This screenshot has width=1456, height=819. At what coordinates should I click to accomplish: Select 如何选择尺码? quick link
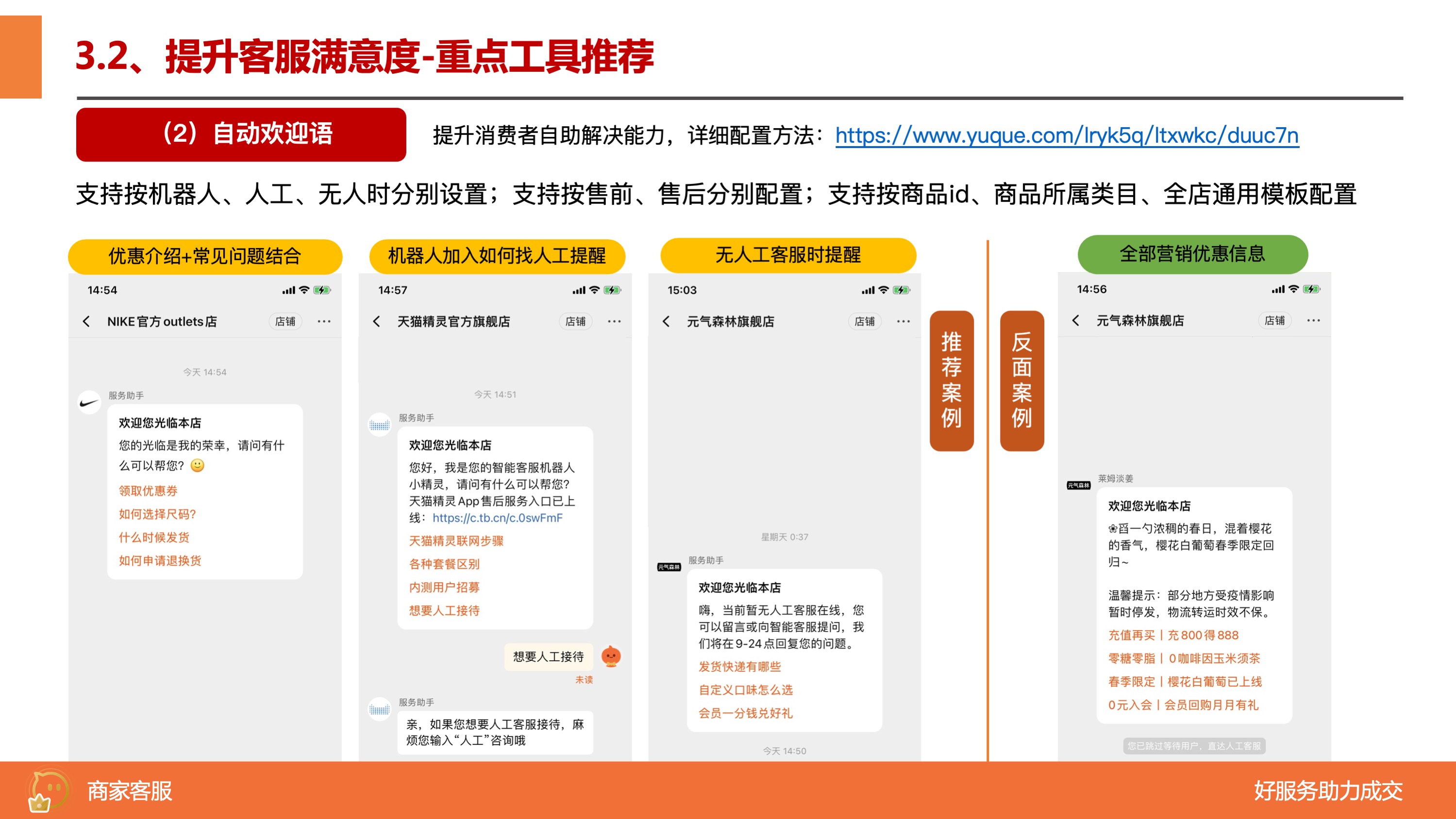157,514
